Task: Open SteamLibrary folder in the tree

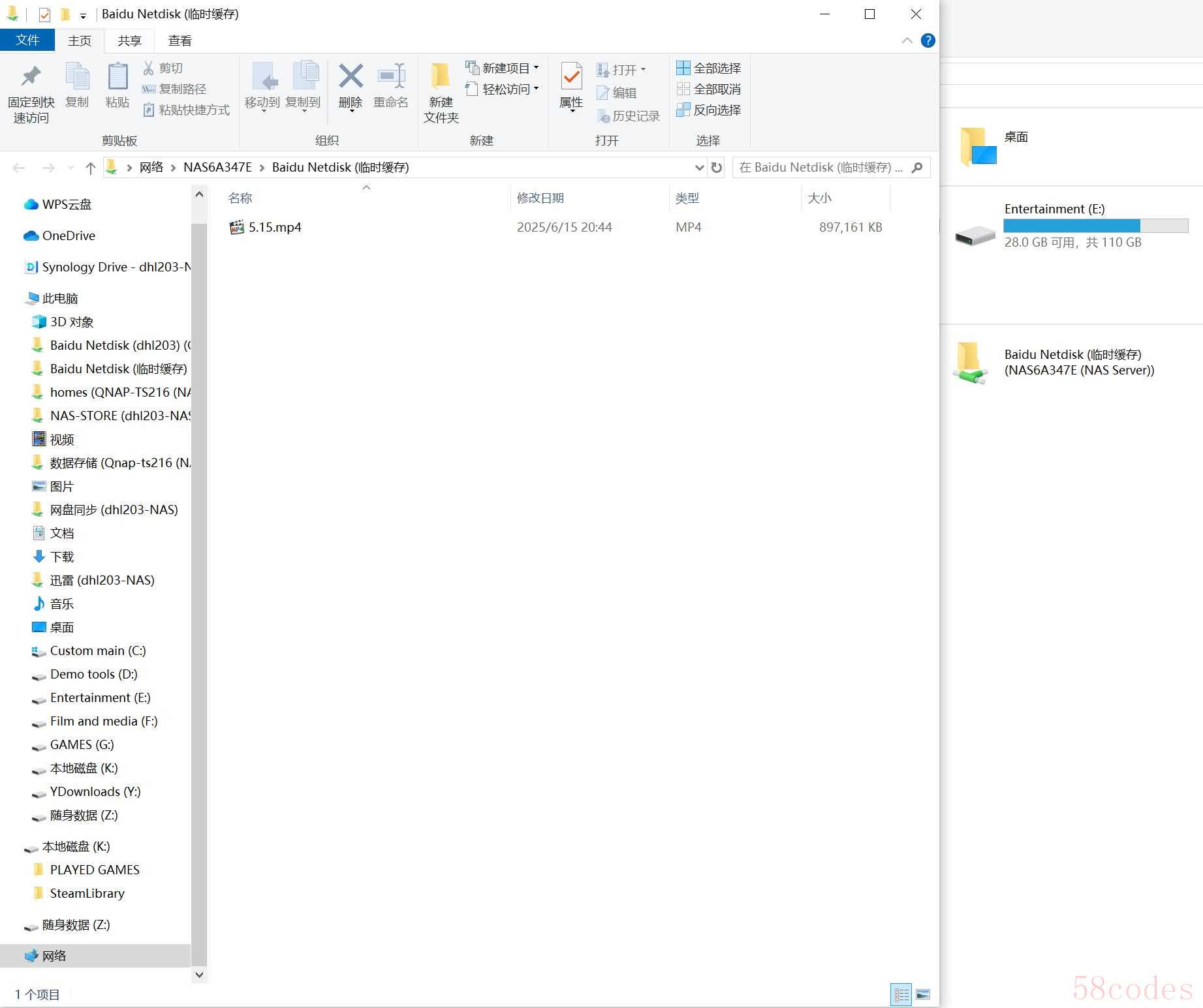Action: pyautogui.click(x=78, y=893)
